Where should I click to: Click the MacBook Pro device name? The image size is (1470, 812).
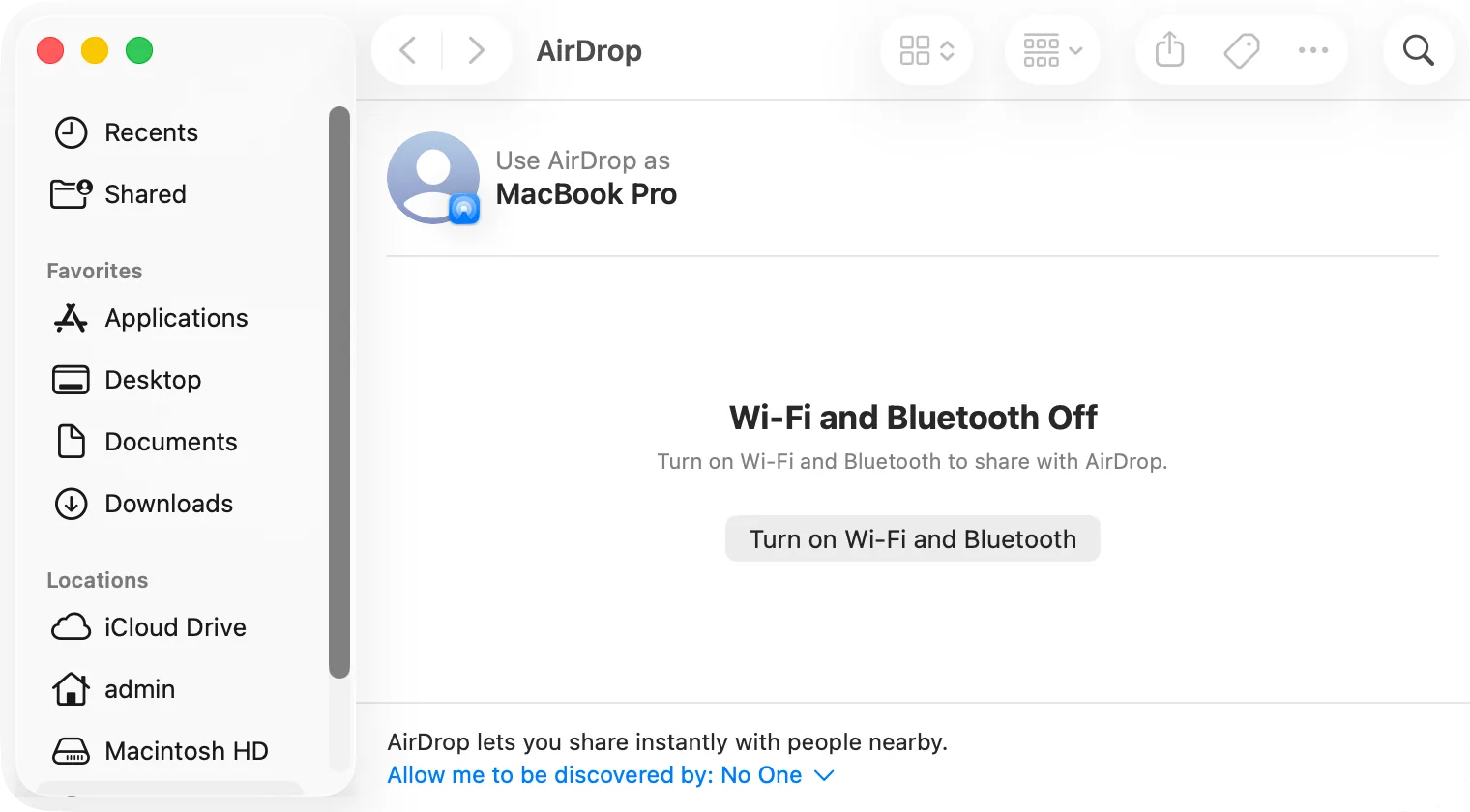(586, 194)
